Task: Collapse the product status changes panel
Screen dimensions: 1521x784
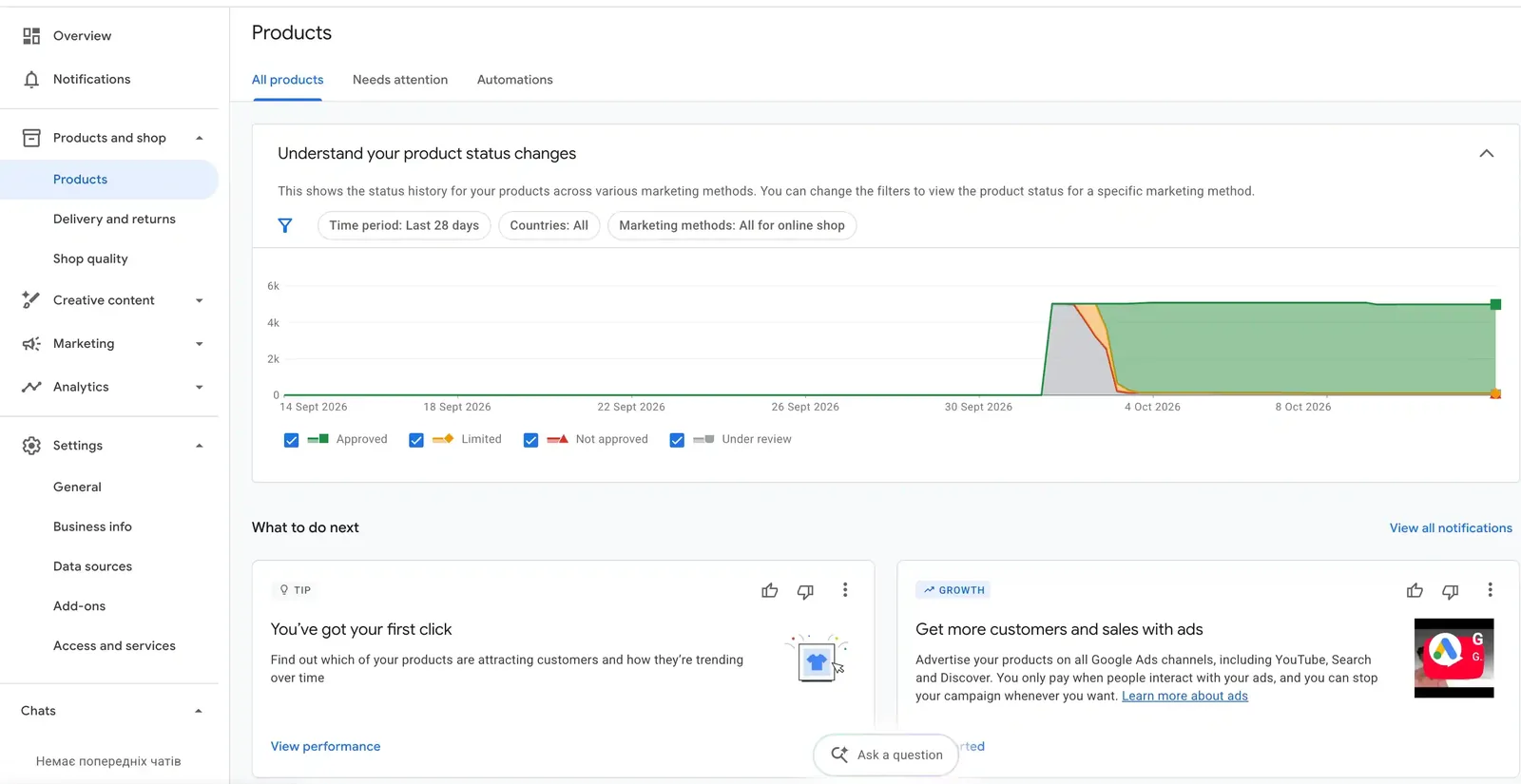Action: 1487,154
